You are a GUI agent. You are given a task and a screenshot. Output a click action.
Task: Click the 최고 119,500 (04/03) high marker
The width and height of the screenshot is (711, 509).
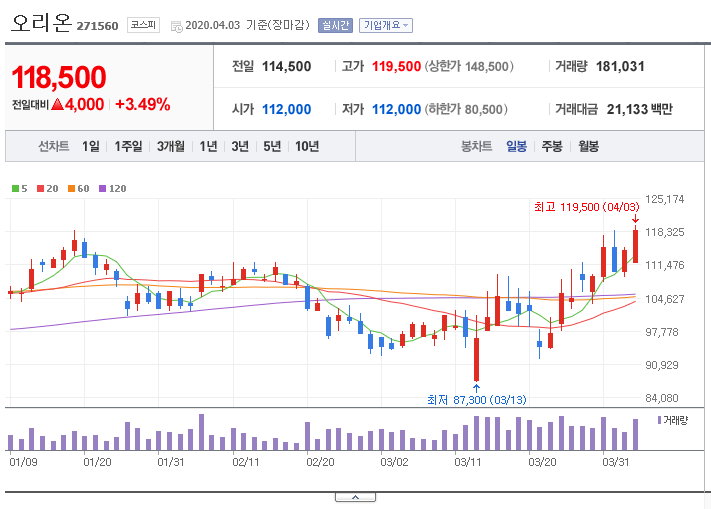pos(587,207)
